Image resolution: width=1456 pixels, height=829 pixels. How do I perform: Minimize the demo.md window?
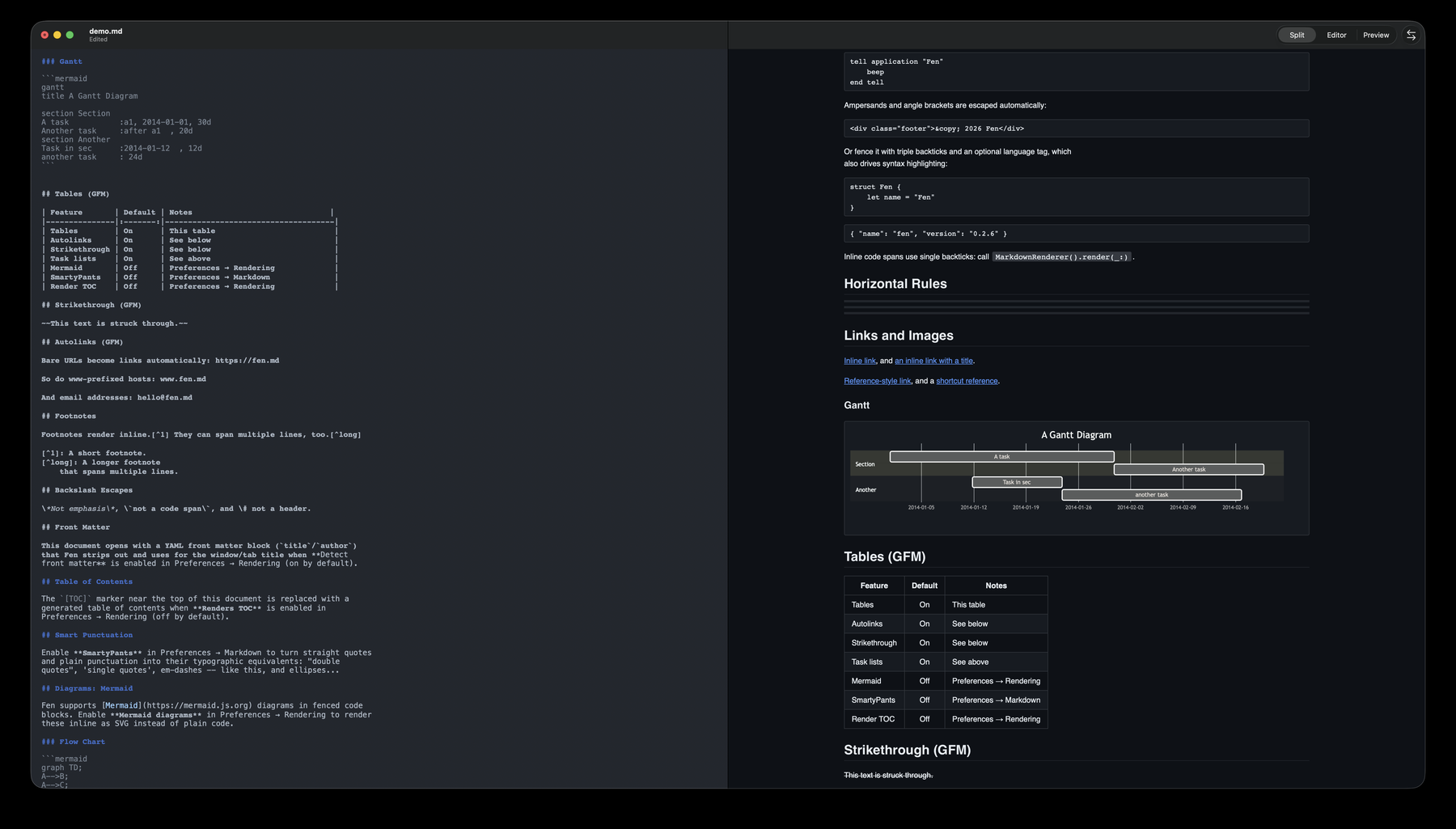57,35
